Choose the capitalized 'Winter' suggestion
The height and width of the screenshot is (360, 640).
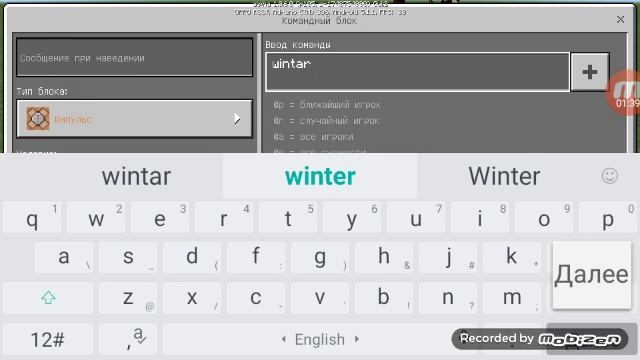[504, 176]
